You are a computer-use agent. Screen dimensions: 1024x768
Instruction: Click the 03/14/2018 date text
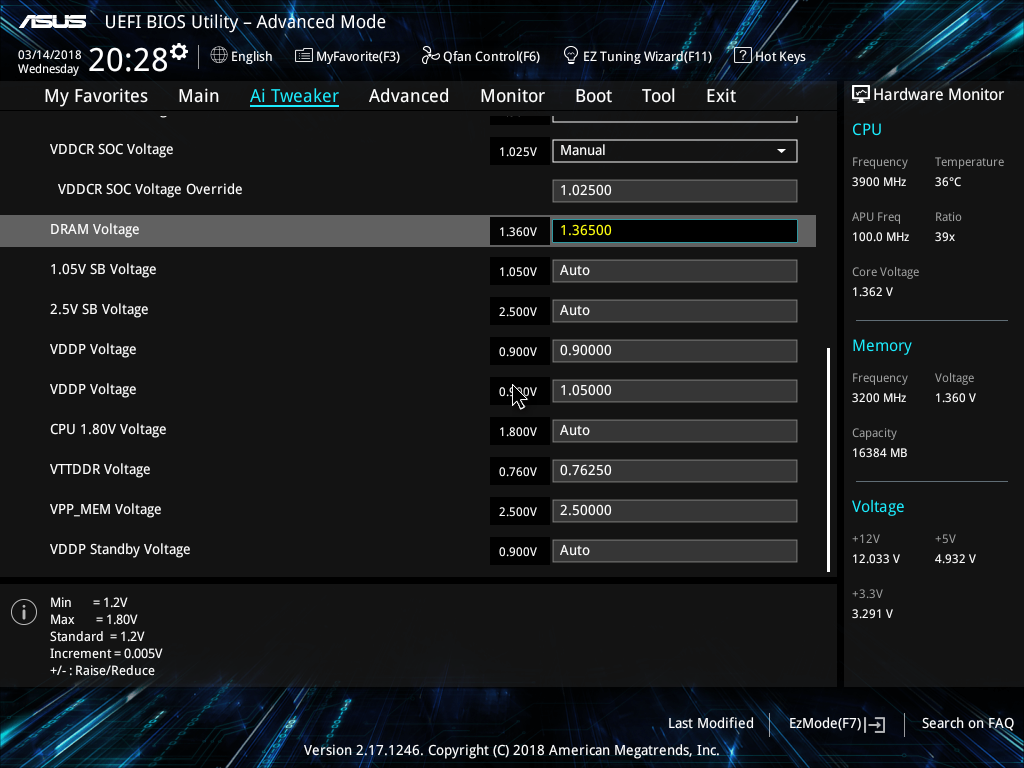50,55
